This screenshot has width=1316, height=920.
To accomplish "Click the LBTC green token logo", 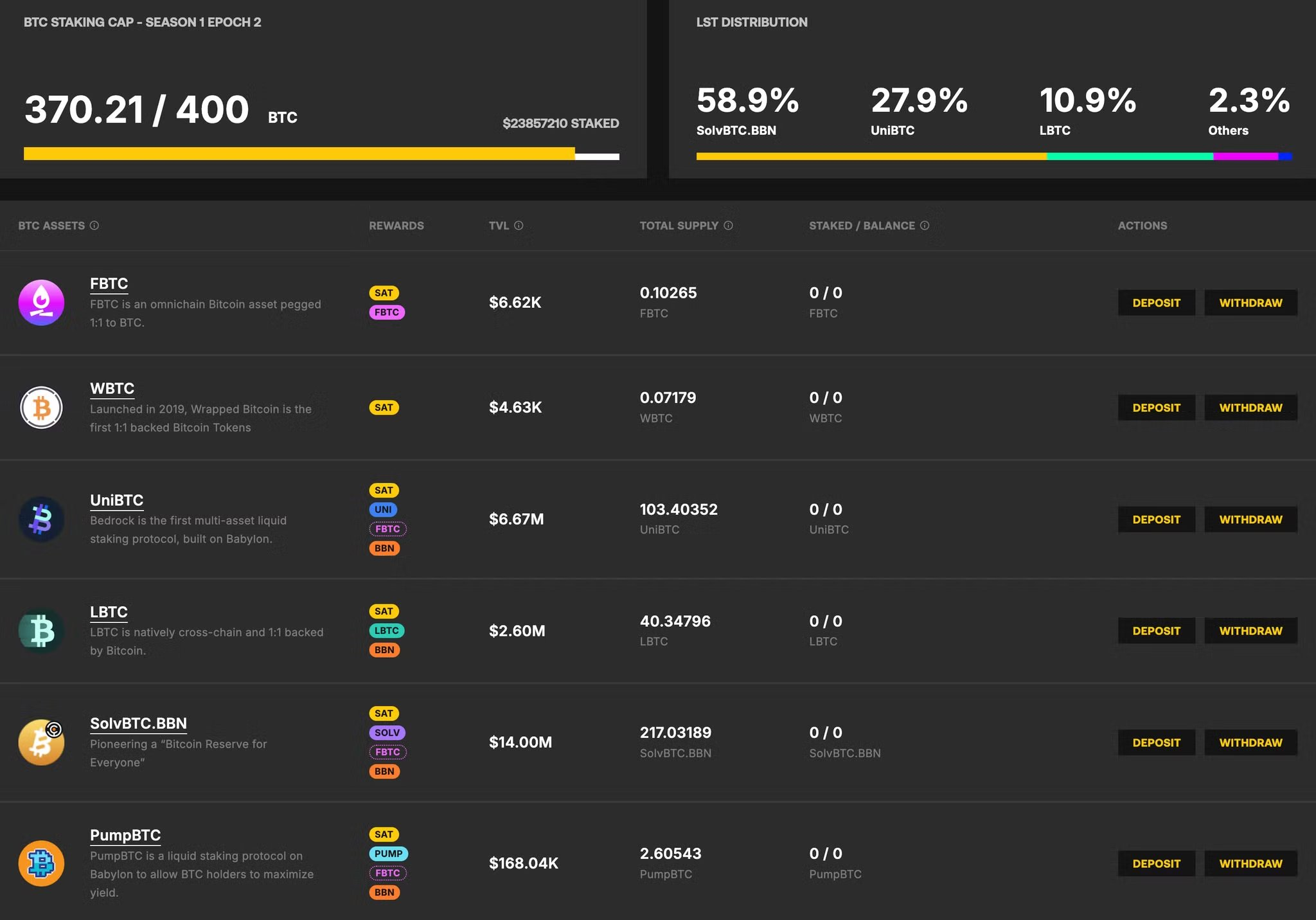I will pos(41,631).
